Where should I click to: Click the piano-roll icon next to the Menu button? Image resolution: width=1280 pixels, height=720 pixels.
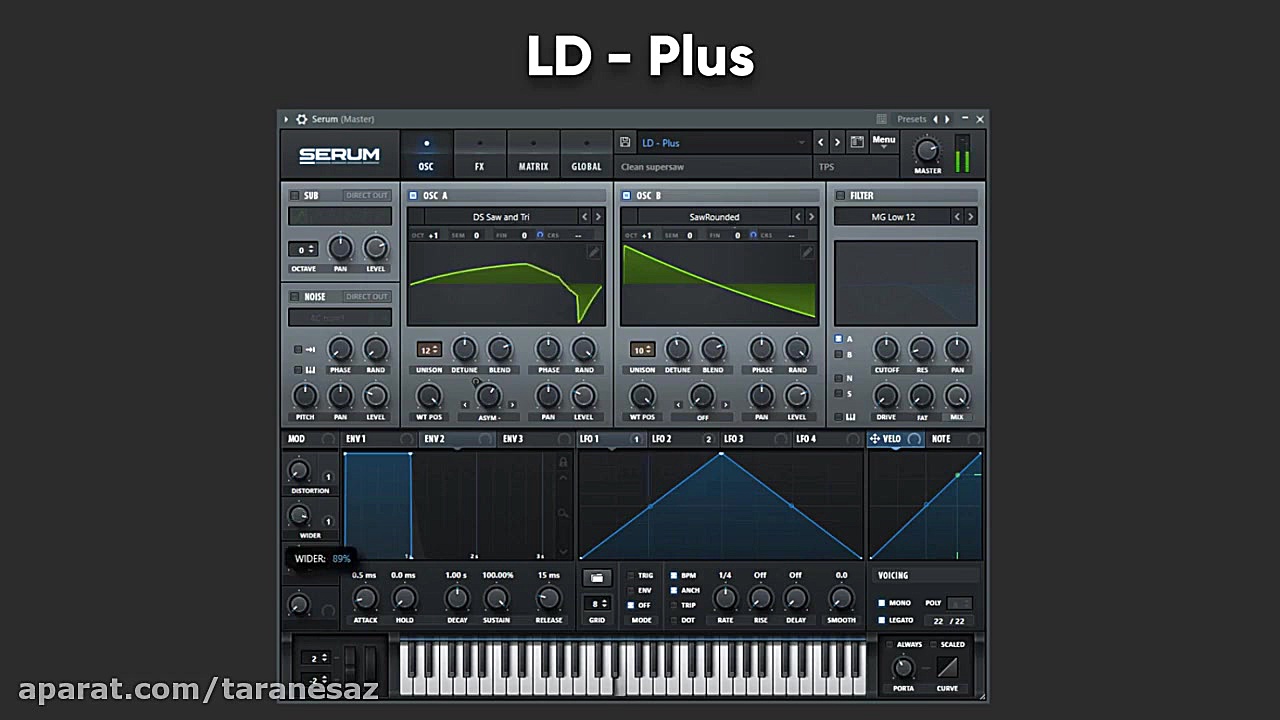(x=857, y=141)
